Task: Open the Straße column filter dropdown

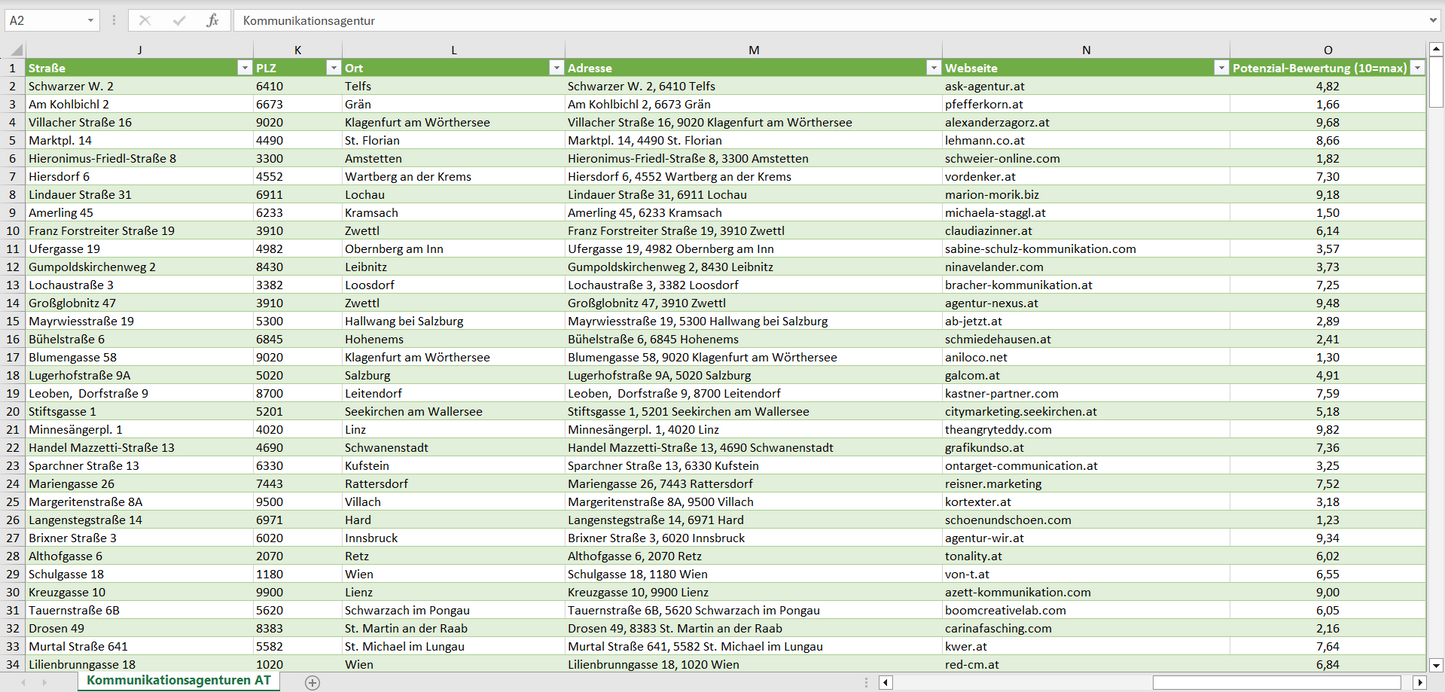Action: click(244, 68)
